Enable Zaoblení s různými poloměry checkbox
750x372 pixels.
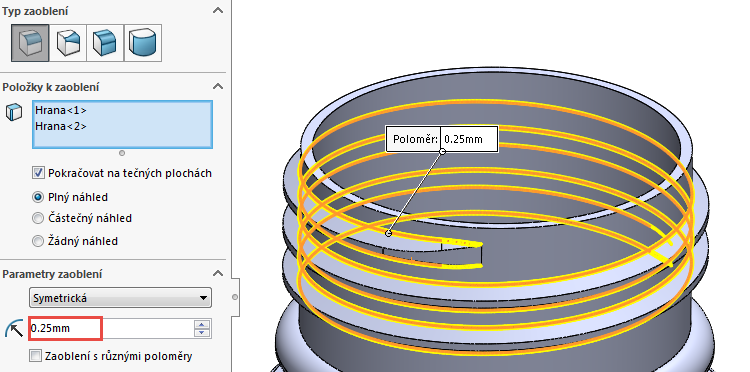35,356
